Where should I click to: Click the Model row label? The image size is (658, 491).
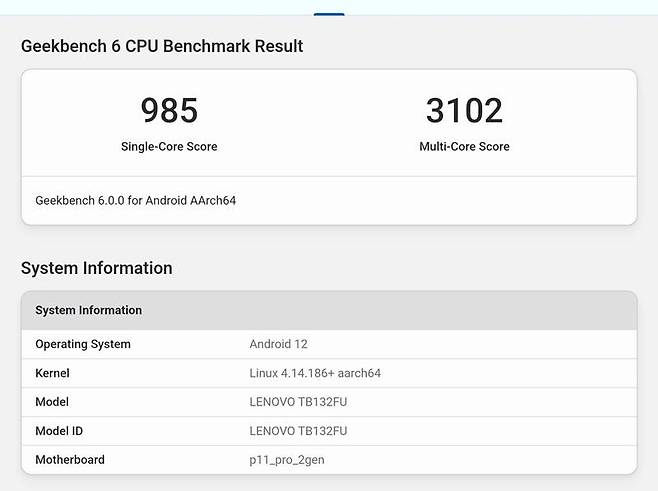(x=52, y=402)
